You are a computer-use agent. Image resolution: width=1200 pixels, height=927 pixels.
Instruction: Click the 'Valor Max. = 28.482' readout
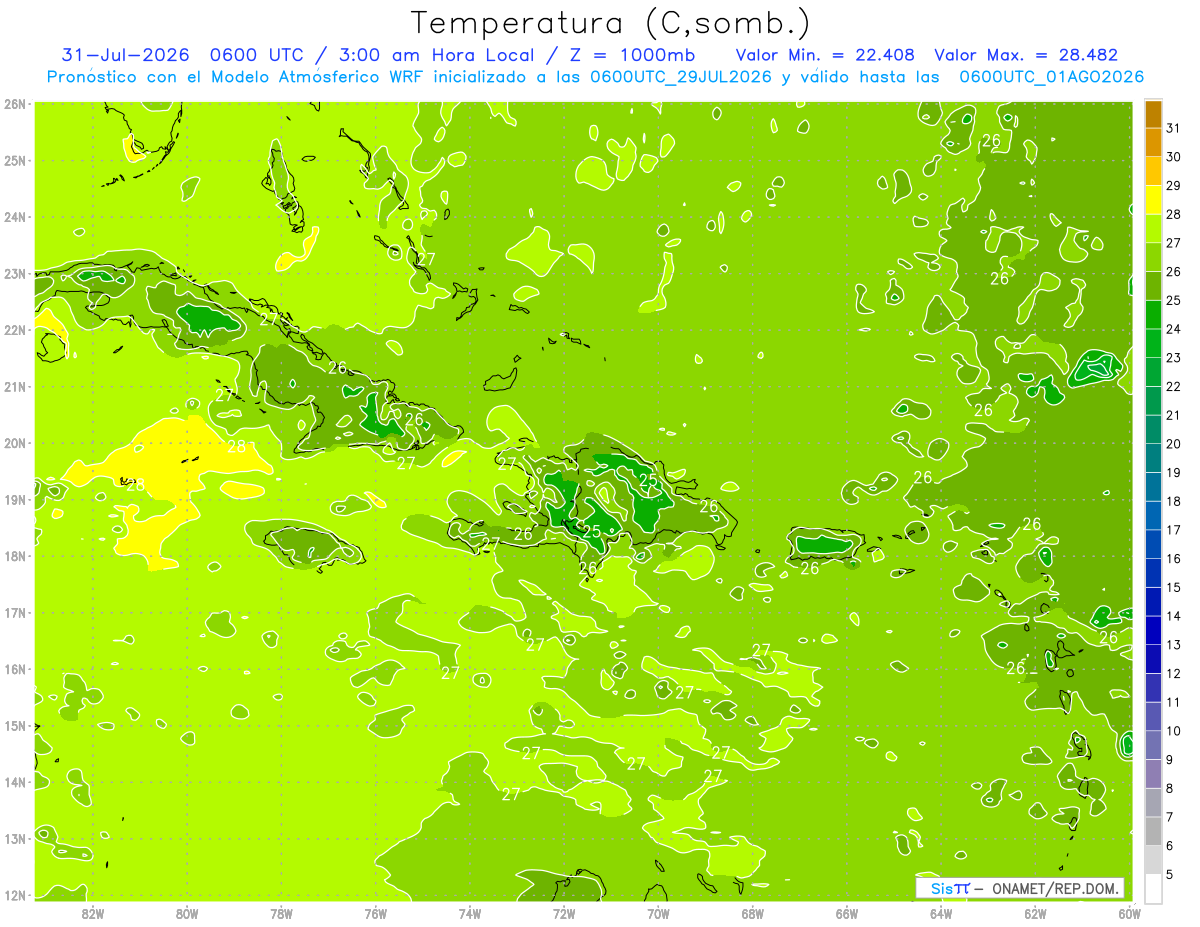1026,55
